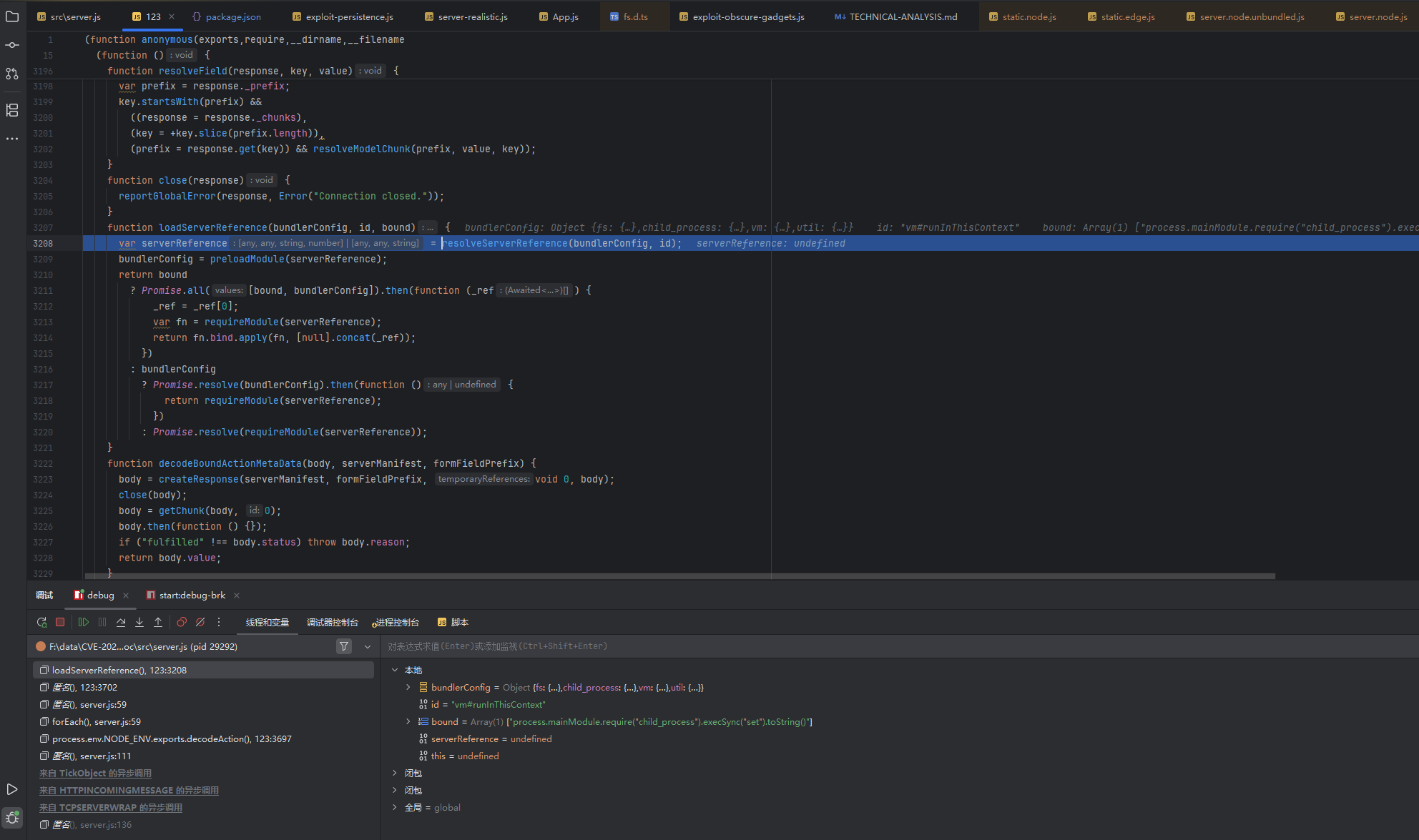
Task: Click the Step Into icon
Action: tap(139, 622)
